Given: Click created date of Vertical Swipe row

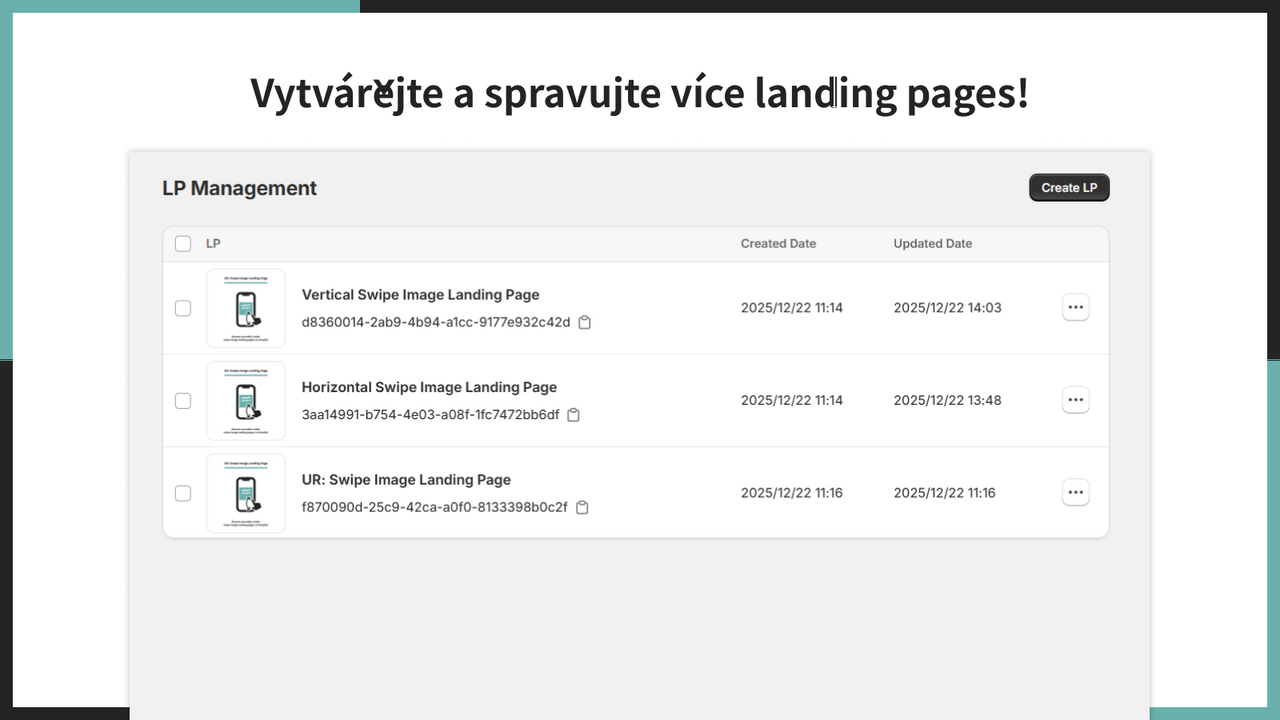Looking at the screenshot, I should coord(792,308).
